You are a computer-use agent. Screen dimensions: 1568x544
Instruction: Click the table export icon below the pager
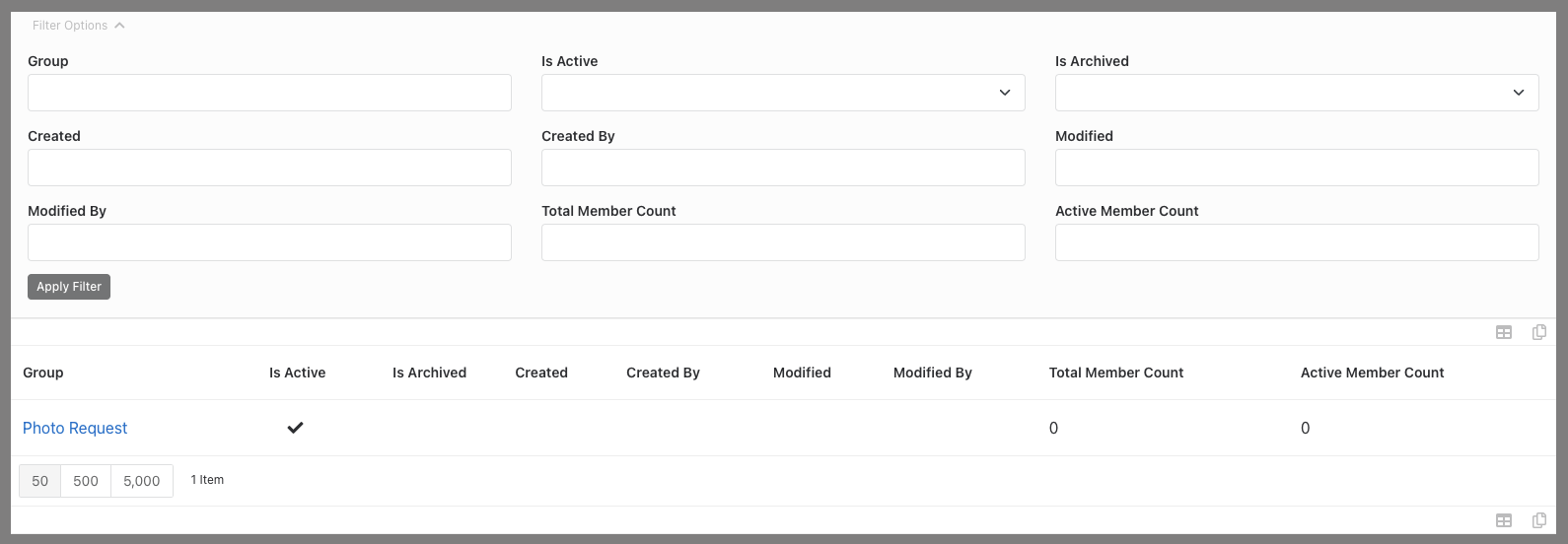pos(1504,520)
